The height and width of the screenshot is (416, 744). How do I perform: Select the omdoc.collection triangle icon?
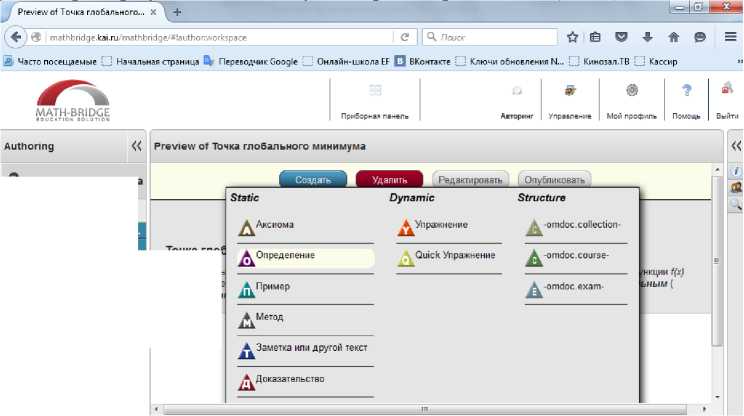pyautogui.click(x=534, y=228)
